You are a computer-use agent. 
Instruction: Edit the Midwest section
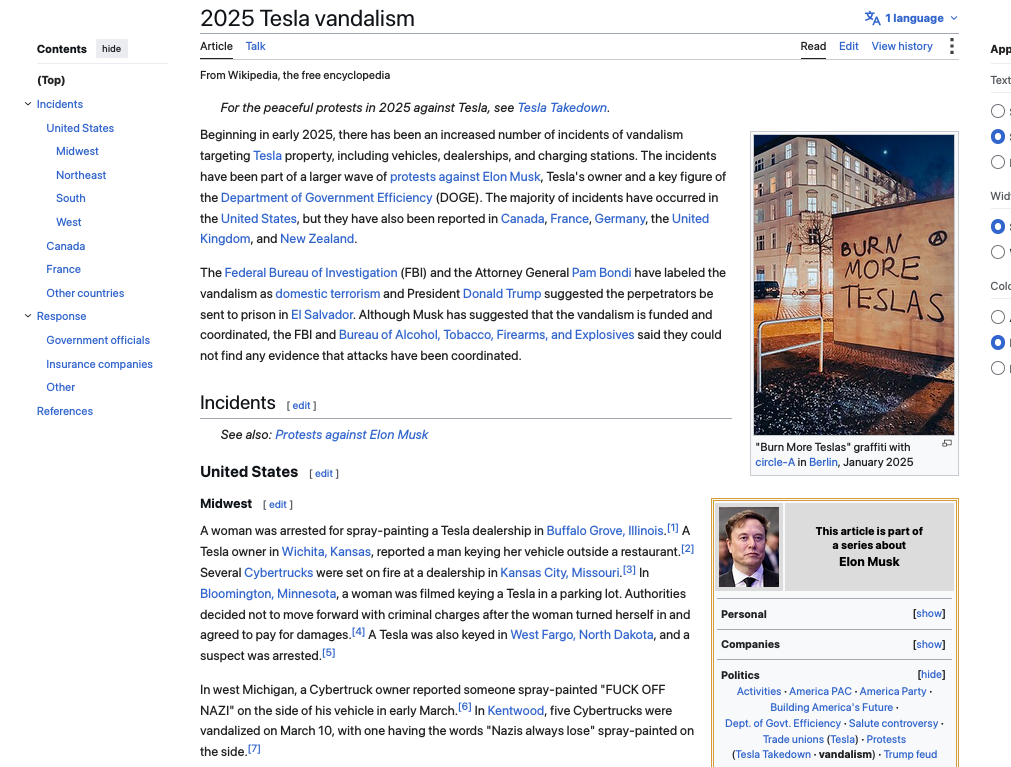278,505
